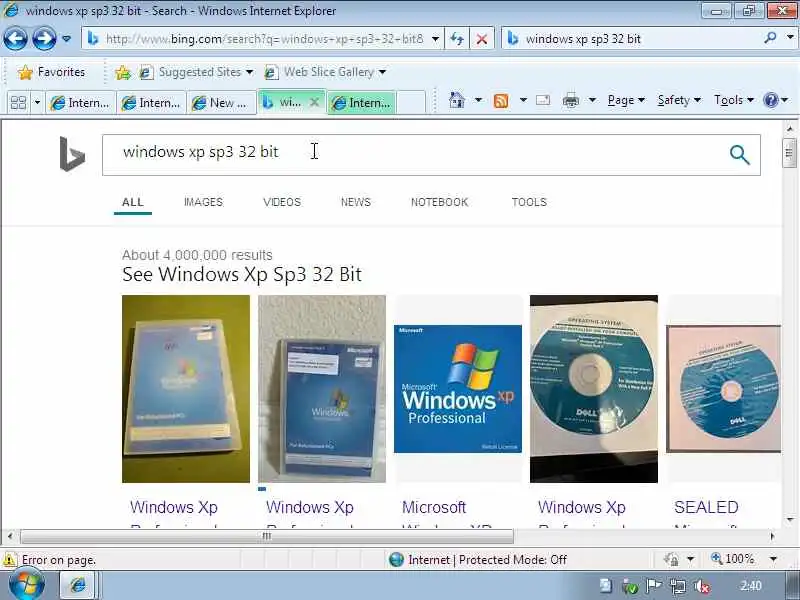Open the TOOLS tab on Bing
This screenshot has width=800, height=600.
pyautogui.click(x=529, y=202)
